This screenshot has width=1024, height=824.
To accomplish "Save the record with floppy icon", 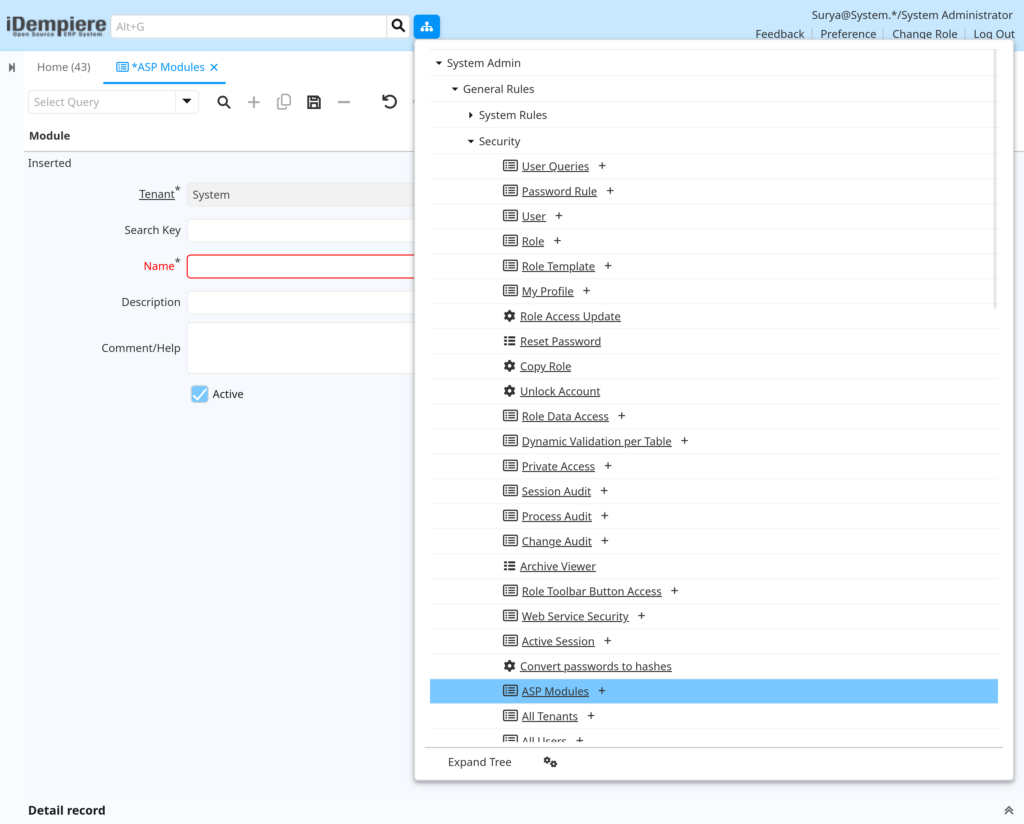I will 314,102.
